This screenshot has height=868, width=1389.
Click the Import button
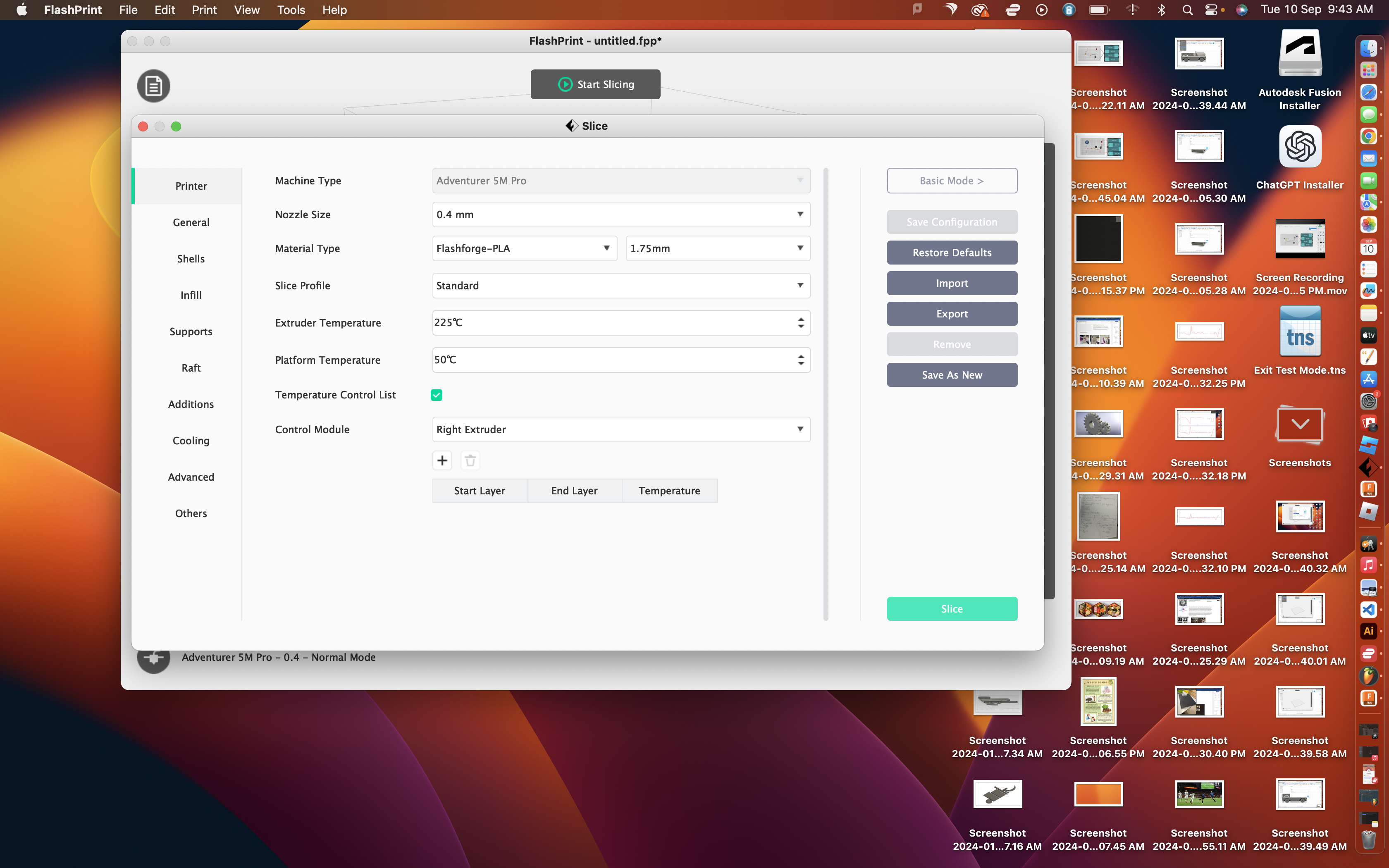coord(952,284)
